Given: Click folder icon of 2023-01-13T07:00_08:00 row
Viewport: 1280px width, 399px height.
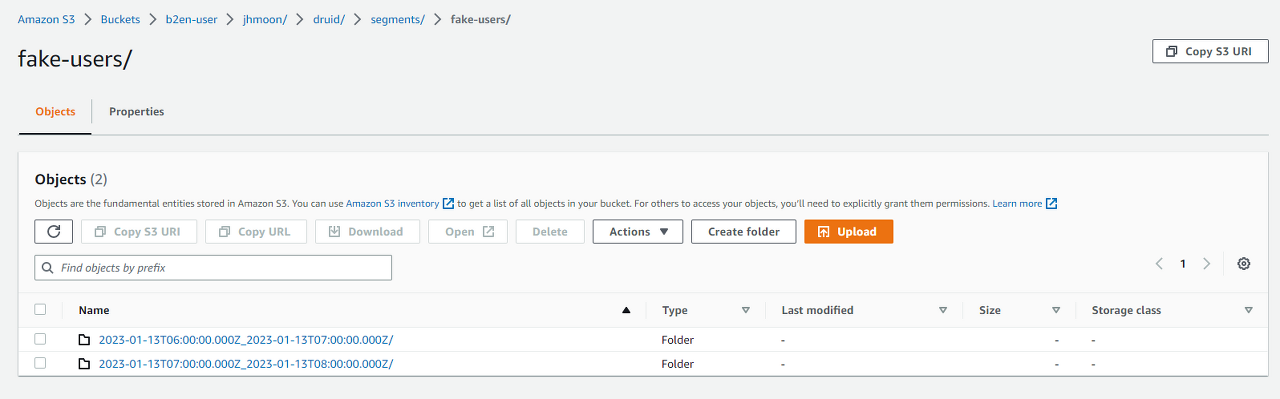Looking at the screenshot, I should 85,364.
